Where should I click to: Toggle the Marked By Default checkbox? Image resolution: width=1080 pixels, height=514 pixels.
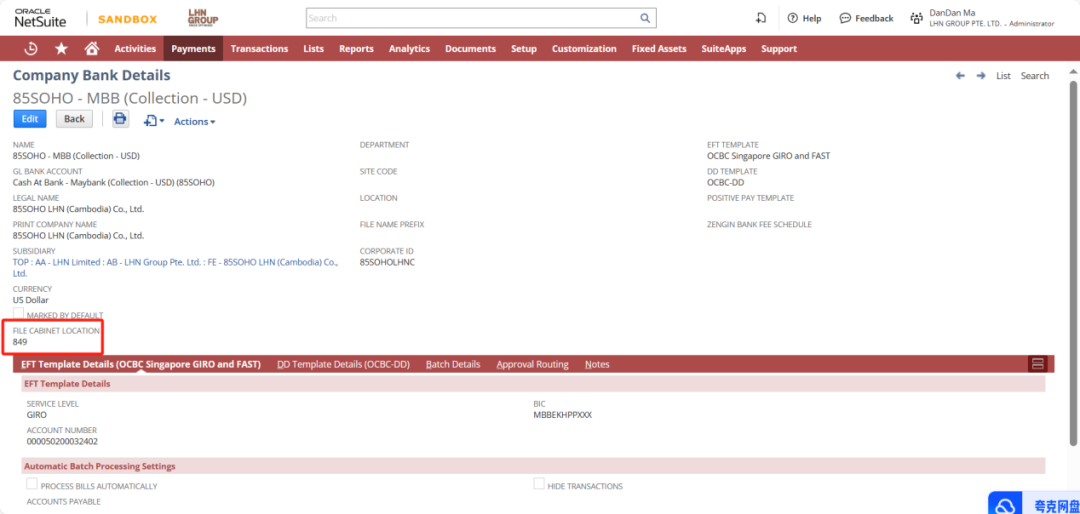[19, 313]
